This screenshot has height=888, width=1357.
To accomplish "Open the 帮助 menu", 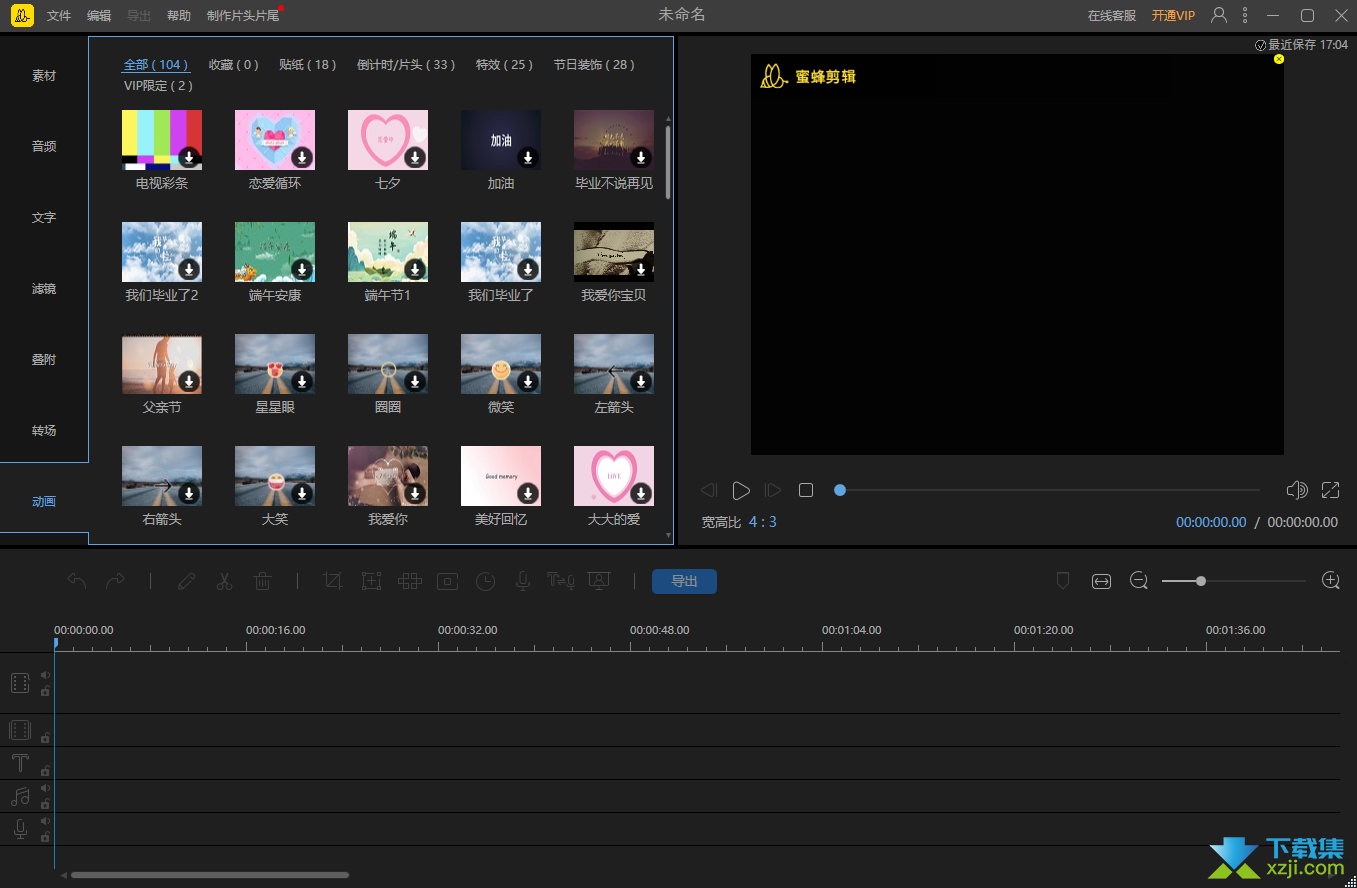I will point(179,16).
